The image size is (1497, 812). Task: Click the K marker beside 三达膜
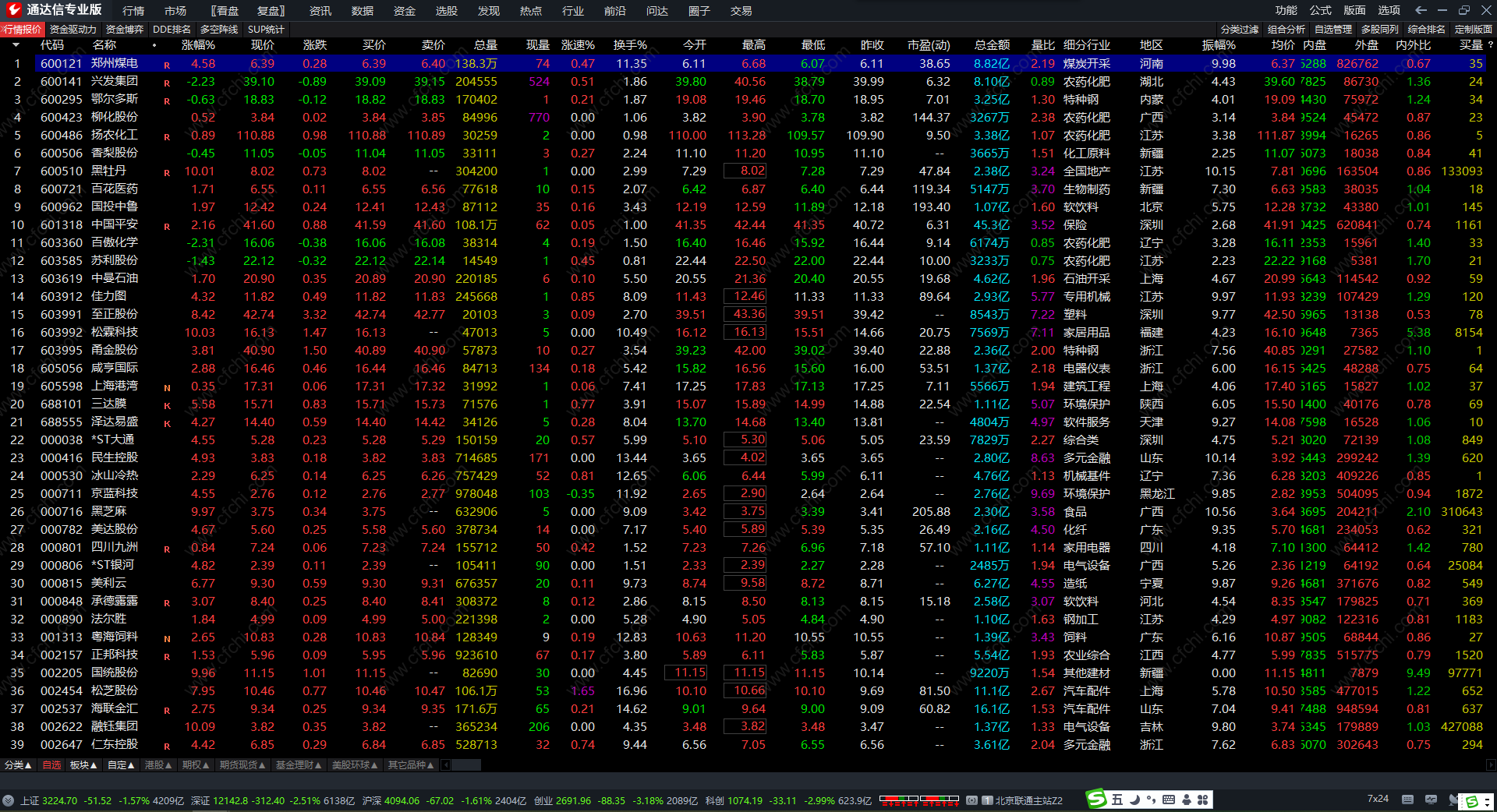167,405
